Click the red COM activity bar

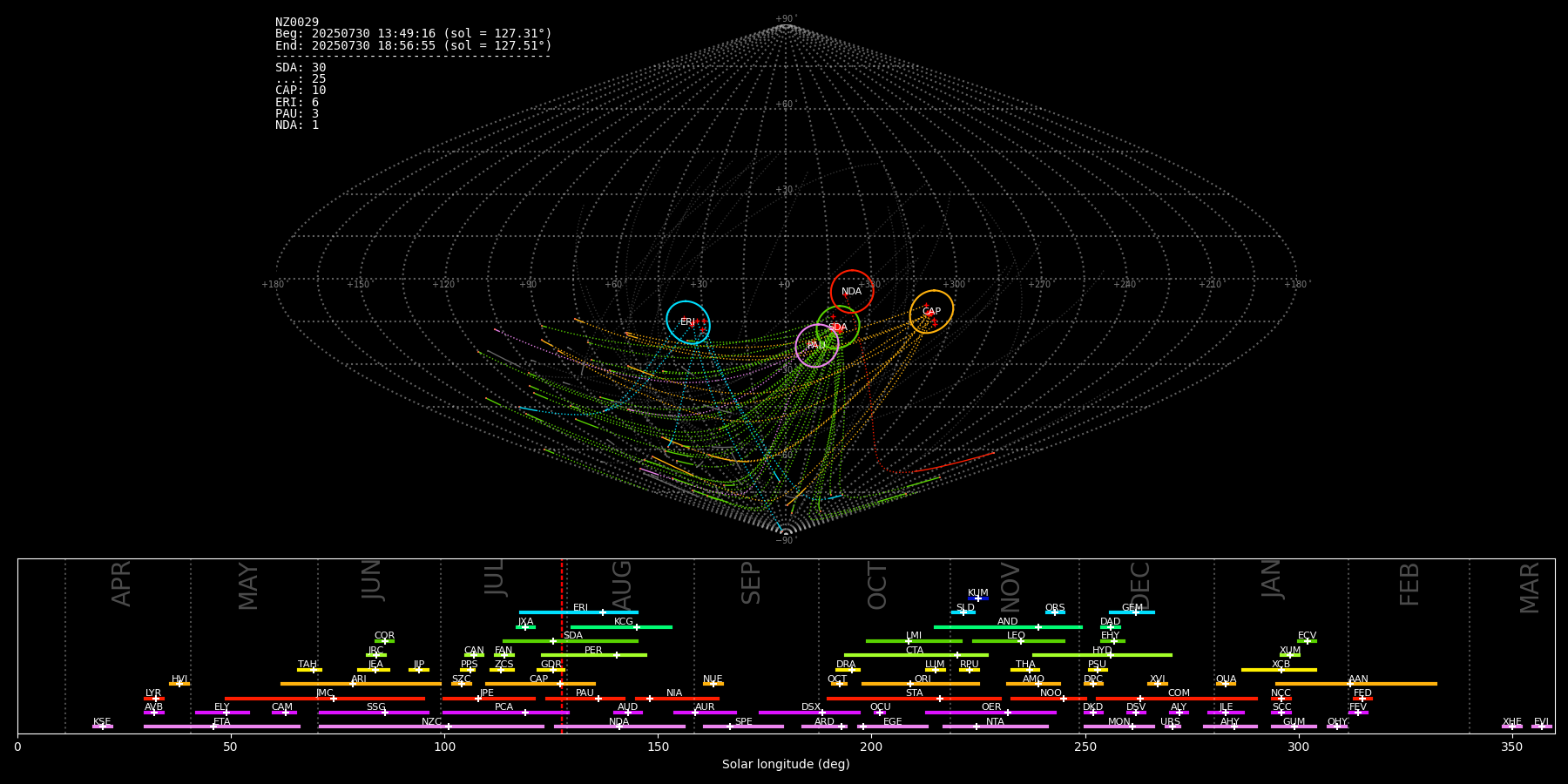coord(1177,698)
